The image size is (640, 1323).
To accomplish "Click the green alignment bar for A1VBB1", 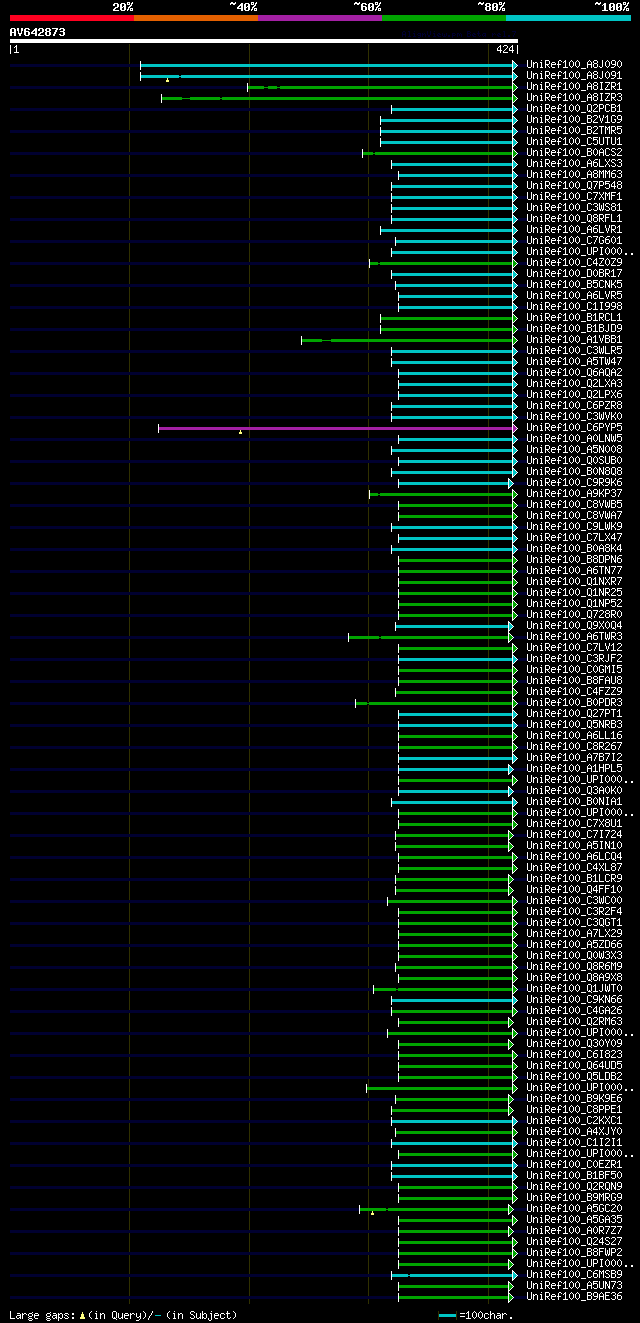I will point(409,340).
